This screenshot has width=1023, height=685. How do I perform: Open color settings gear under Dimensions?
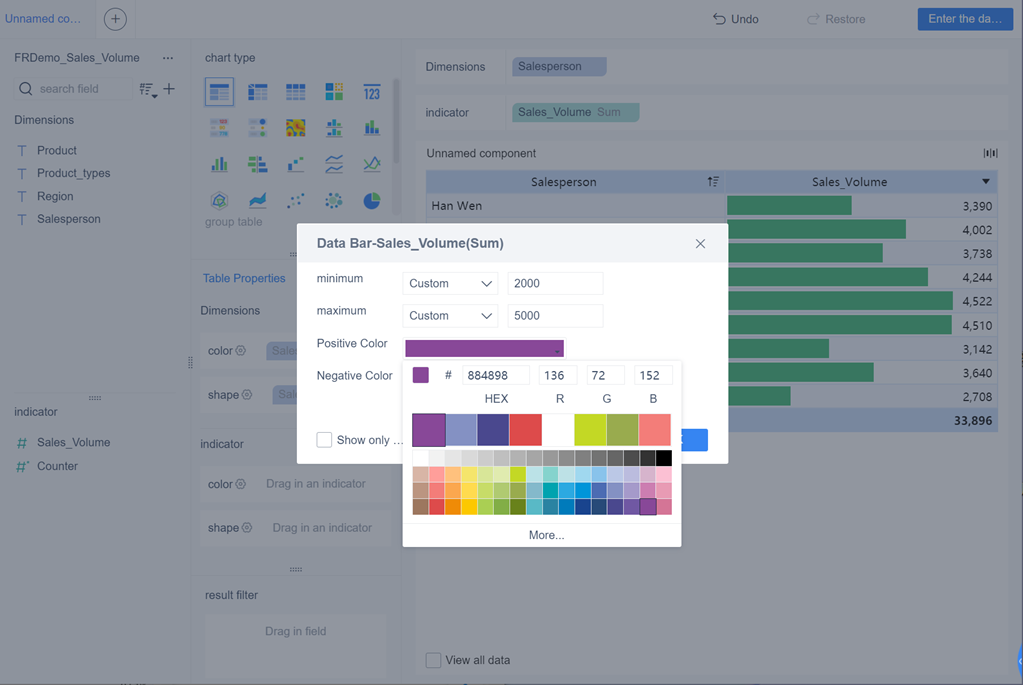(241, 350)
